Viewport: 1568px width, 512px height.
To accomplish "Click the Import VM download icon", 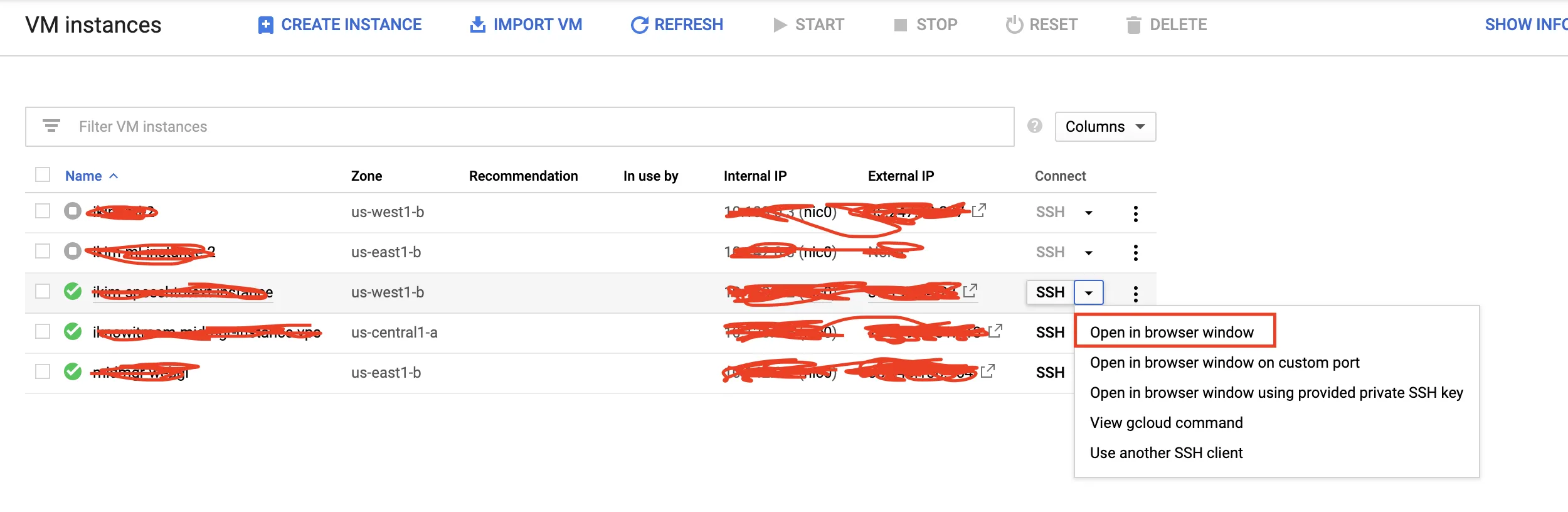I will coord(478,25).
